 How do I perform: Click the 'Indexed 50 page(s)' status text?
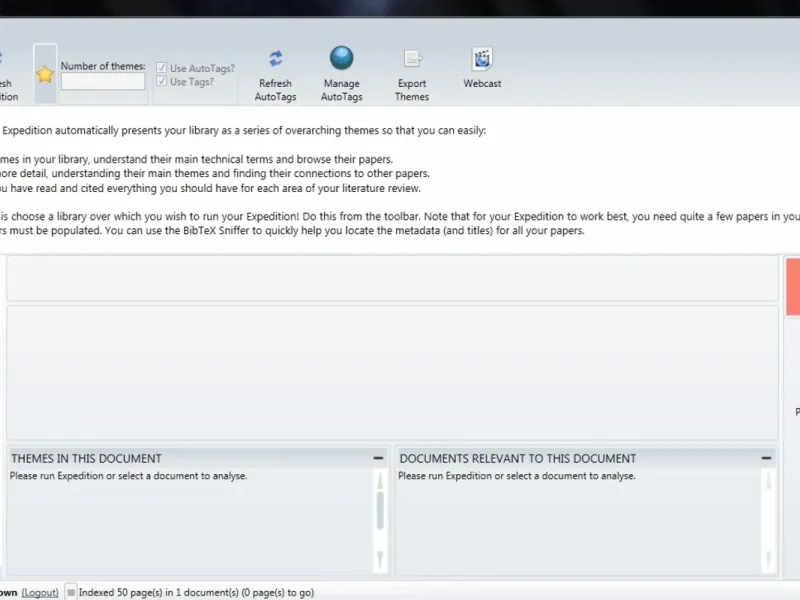tap(196, 592)
